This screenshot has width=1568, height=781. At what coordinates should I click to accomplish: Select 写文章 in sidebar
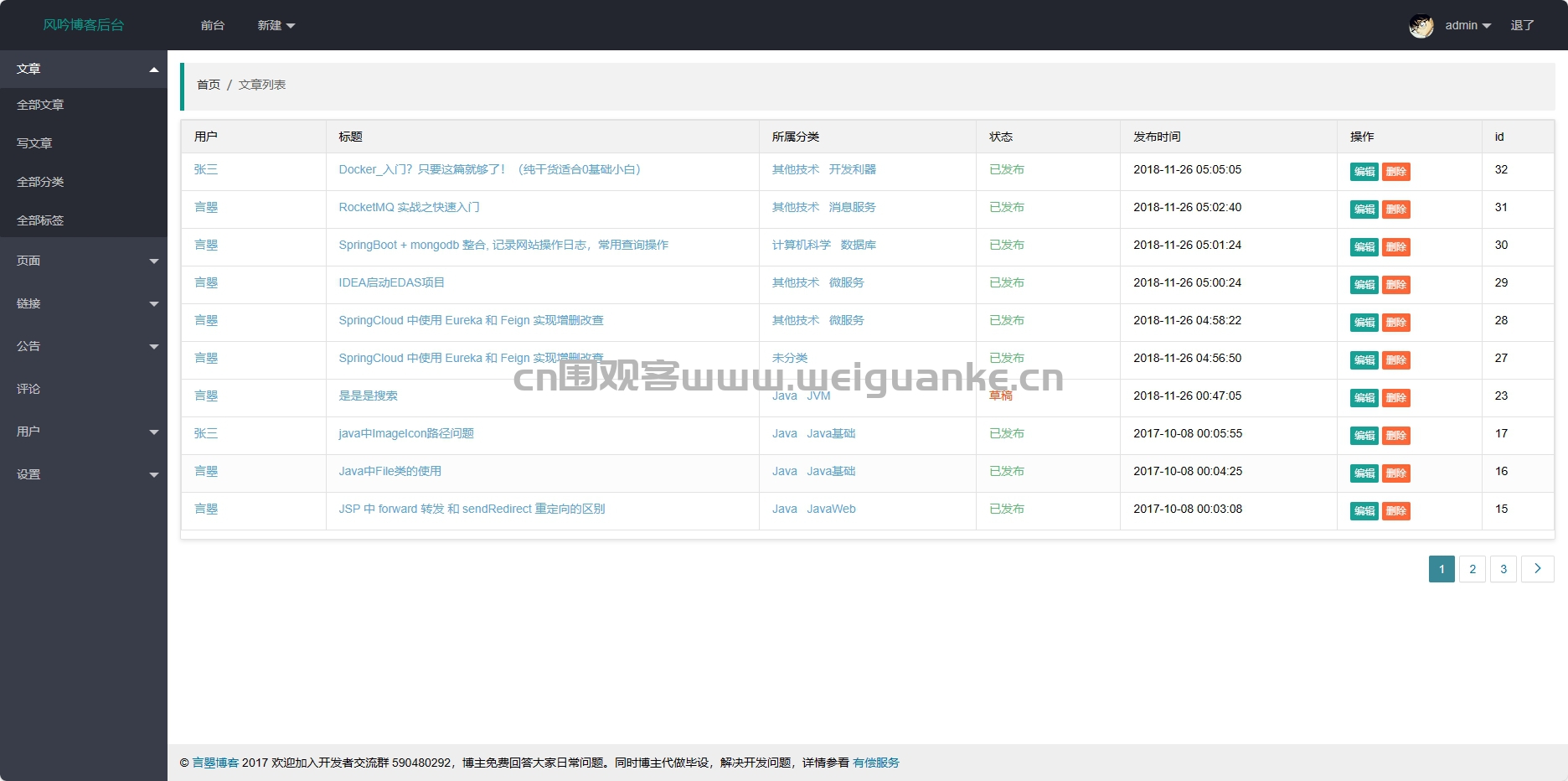(x=84, y=143)
